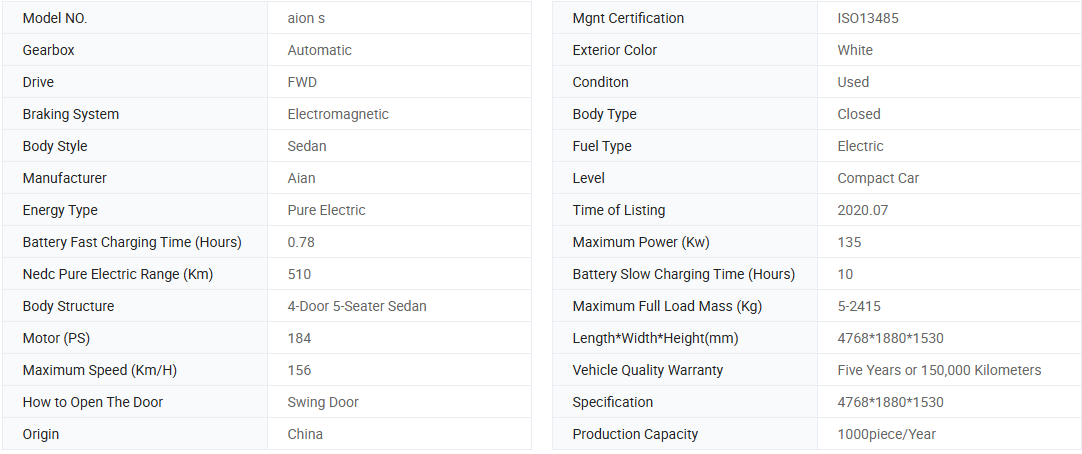Select the "2020.07" listing time value
Screen dimensions: 1082x454
[863, 210]
